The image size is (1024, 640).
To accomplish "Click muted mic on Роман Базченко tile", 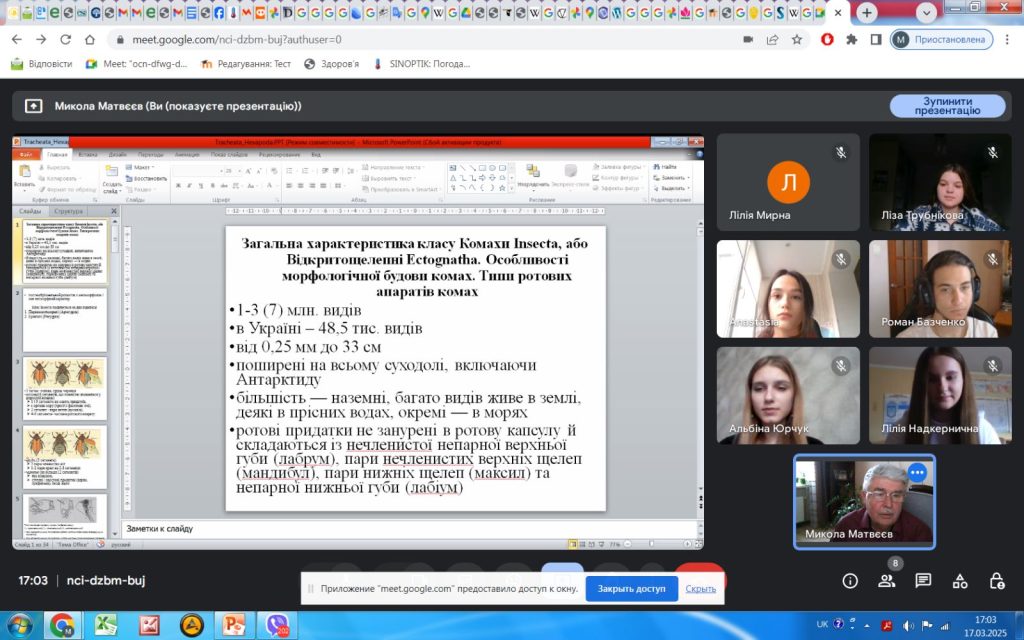I will click(993, 258).
